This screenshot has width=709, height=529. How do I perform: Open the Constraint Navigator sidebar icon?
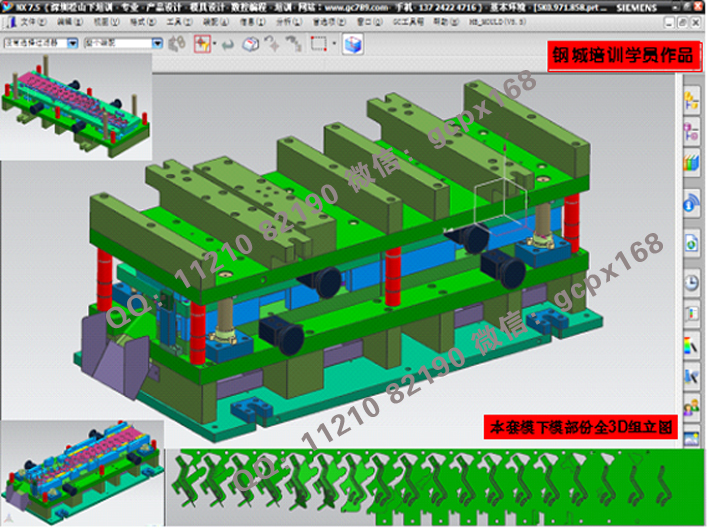click(x=690, y=132)
